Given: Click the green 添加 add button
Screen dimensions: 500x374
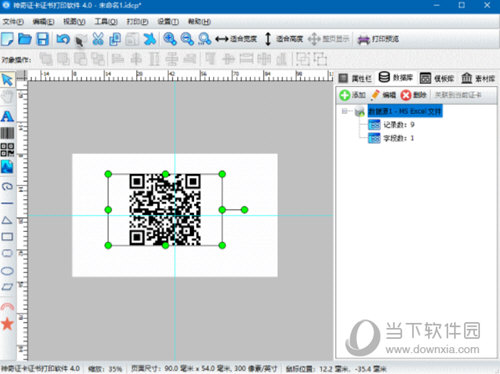Looking at the screenshot, I should click(x=352, y=95).
